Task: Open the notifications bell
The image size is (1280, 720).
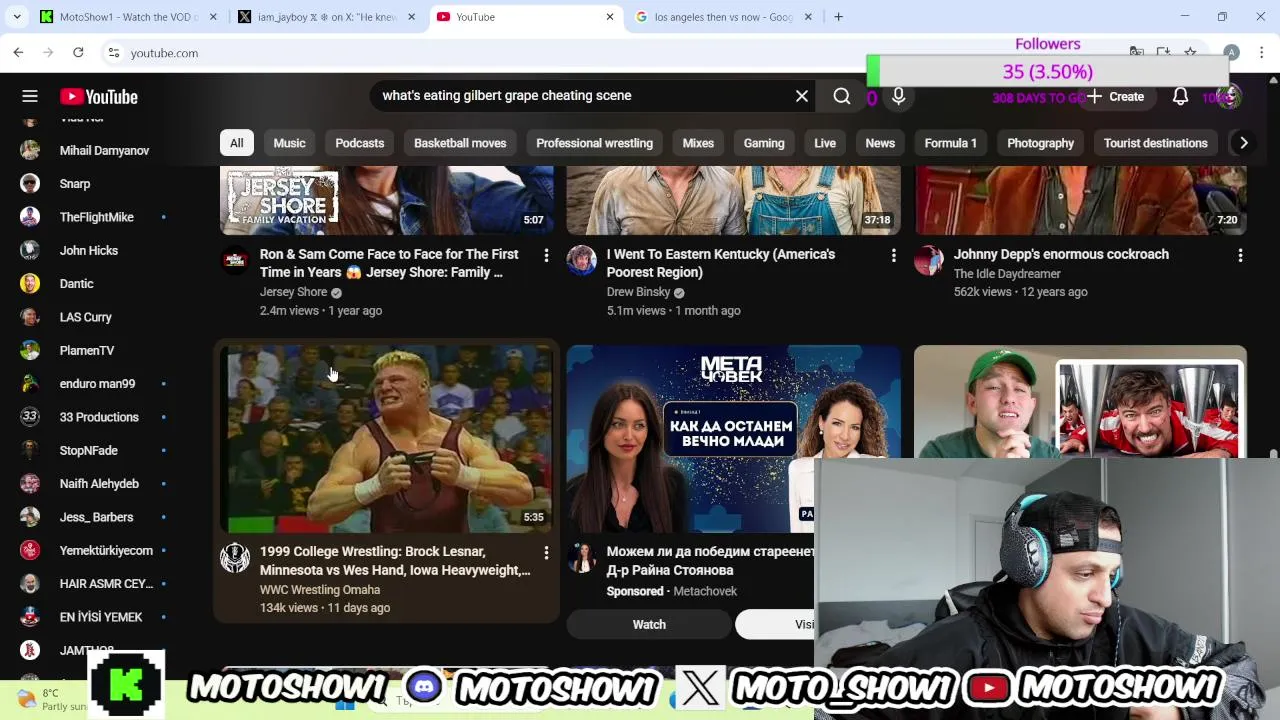Action: pyautogui.click(x=1180, y=96)
